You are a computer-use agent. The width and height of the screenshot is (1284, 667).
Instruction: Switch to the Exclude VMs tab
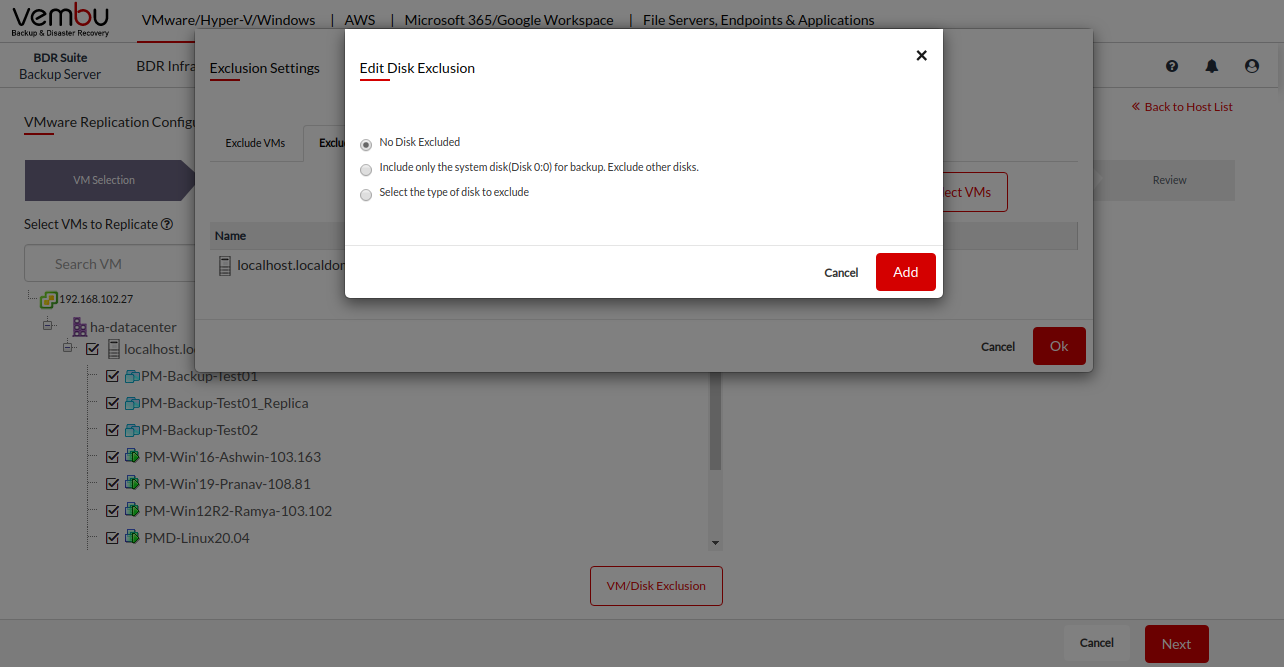(x=255, y=143)
